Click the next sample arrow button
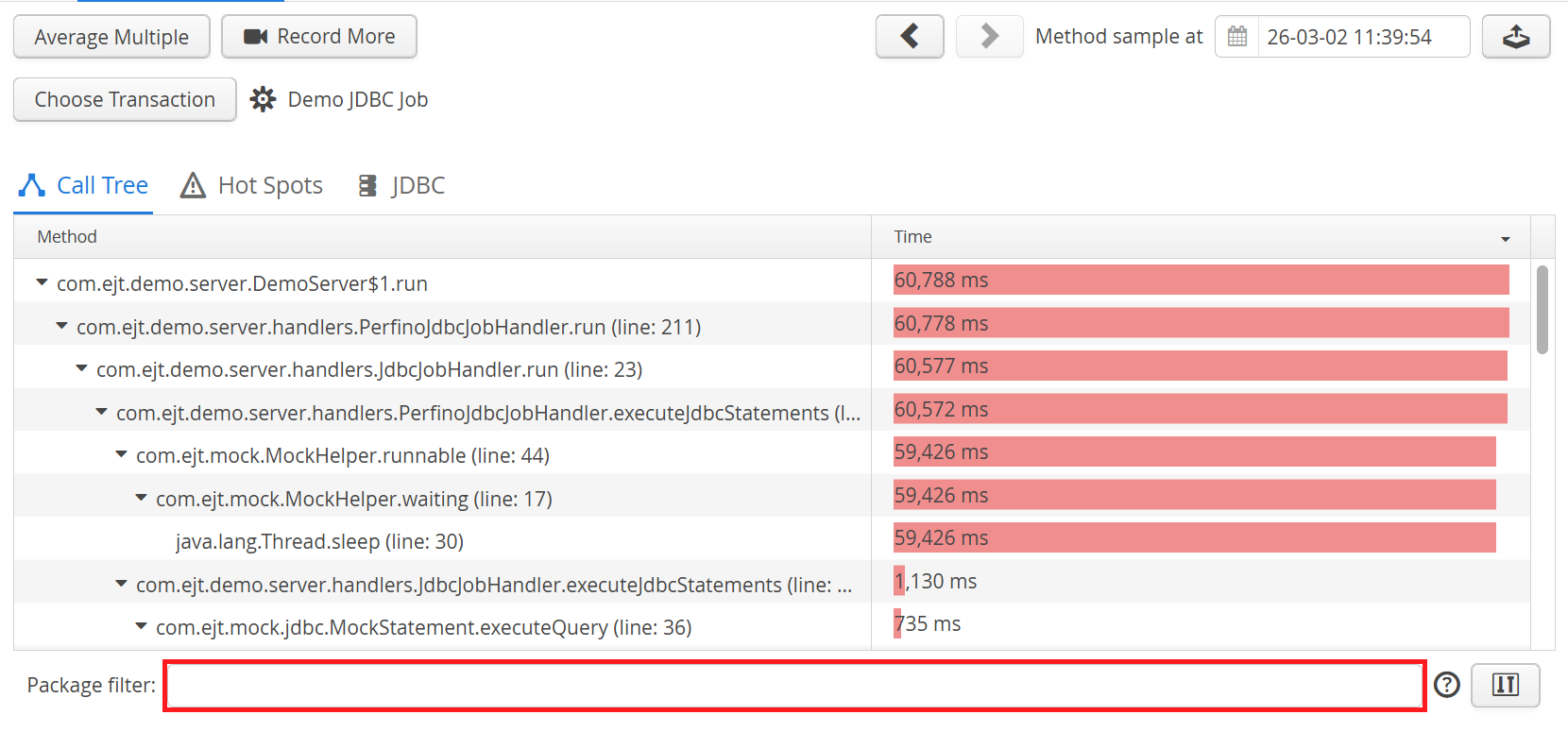Screen dimensions: 1568x732 click(989, 37)
